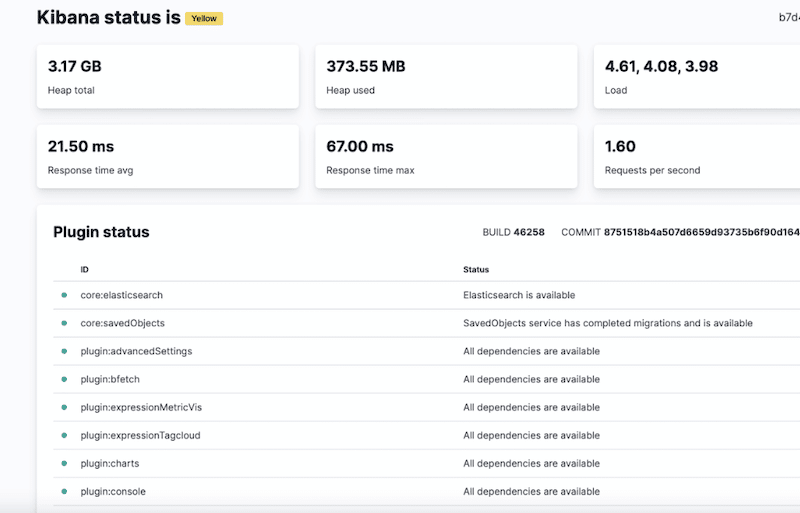Select the plugin:expressionTagcloud ID text
Screen dimensions: 800x513
click(140, 435)
